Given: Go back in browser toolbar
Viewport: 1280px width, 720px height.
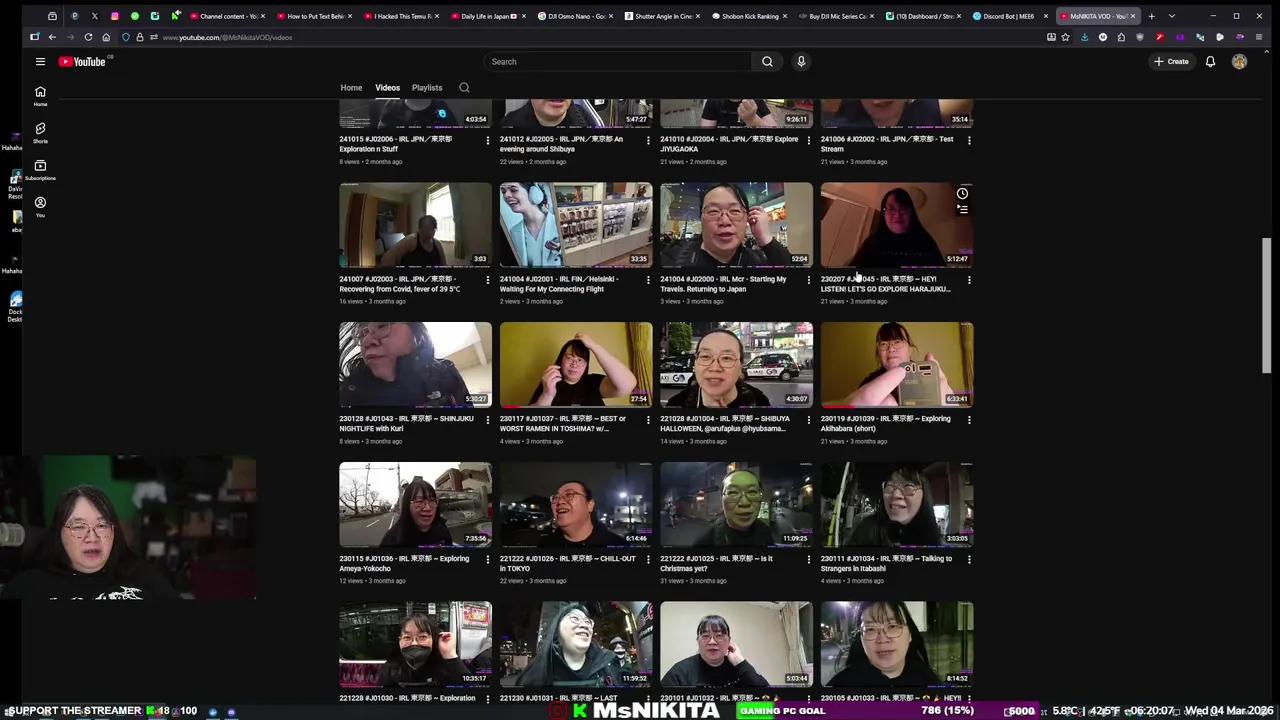Looking at the screenshot, I should coord(52,37).
